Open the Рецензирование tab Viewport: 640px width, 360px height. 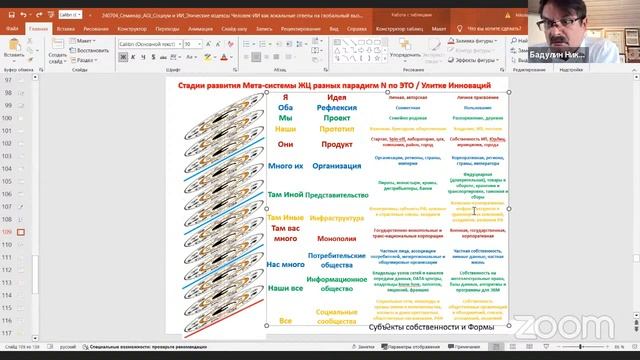[300, 29]
